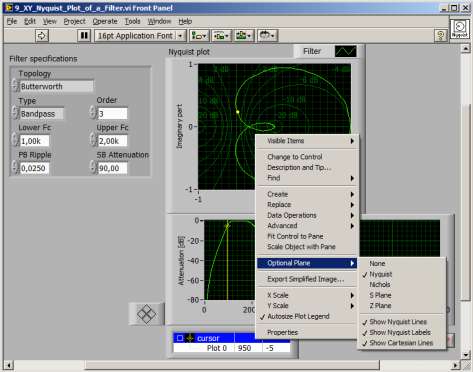473x372 pixels.
Task: Click the Run arrow button
Action: click(x=42, y=36)
